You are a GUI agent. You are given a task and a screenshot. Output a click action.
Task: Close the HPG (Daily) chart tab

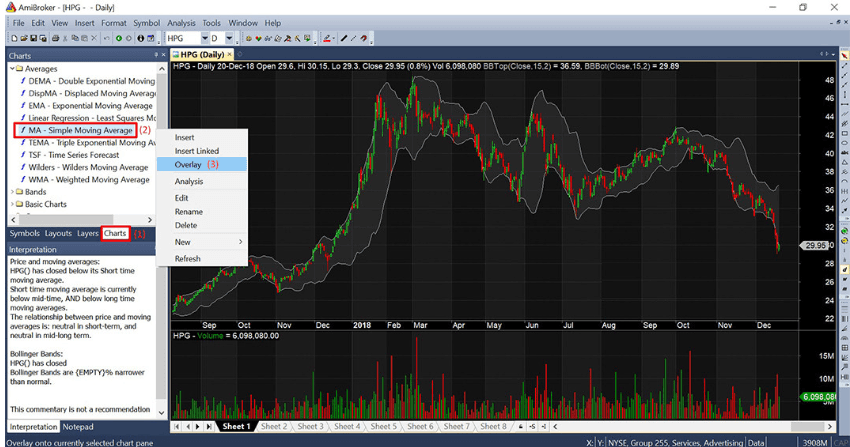pos(230,54)
